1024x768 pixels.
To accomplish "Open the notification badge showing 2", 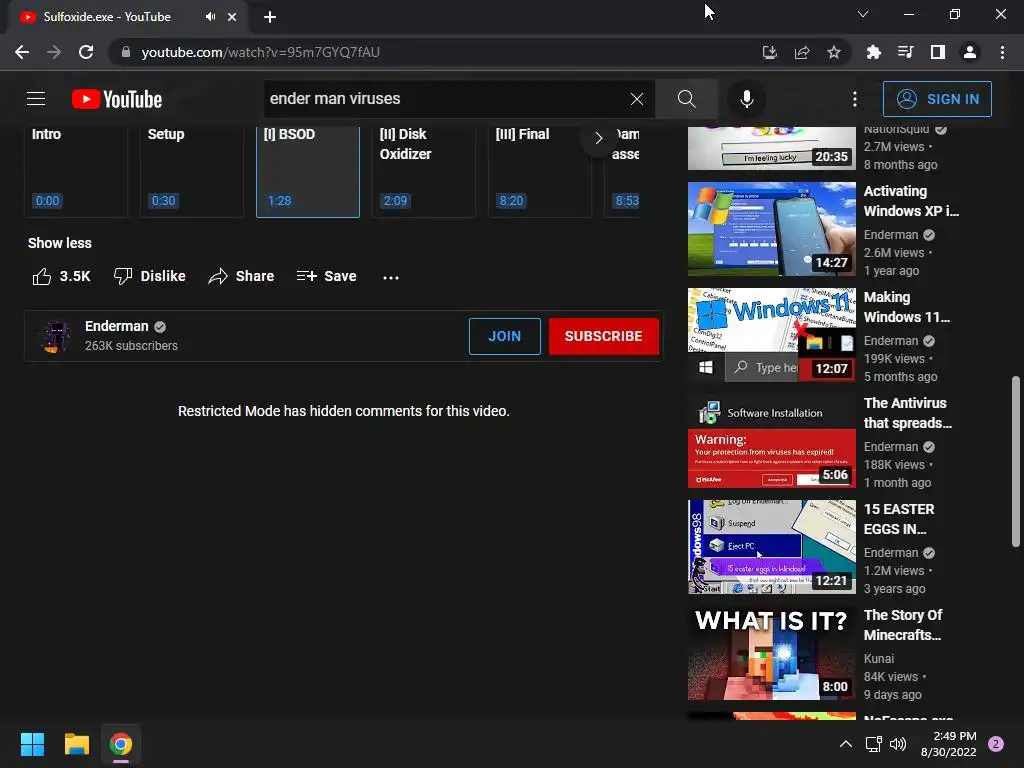I will [996, 744].
